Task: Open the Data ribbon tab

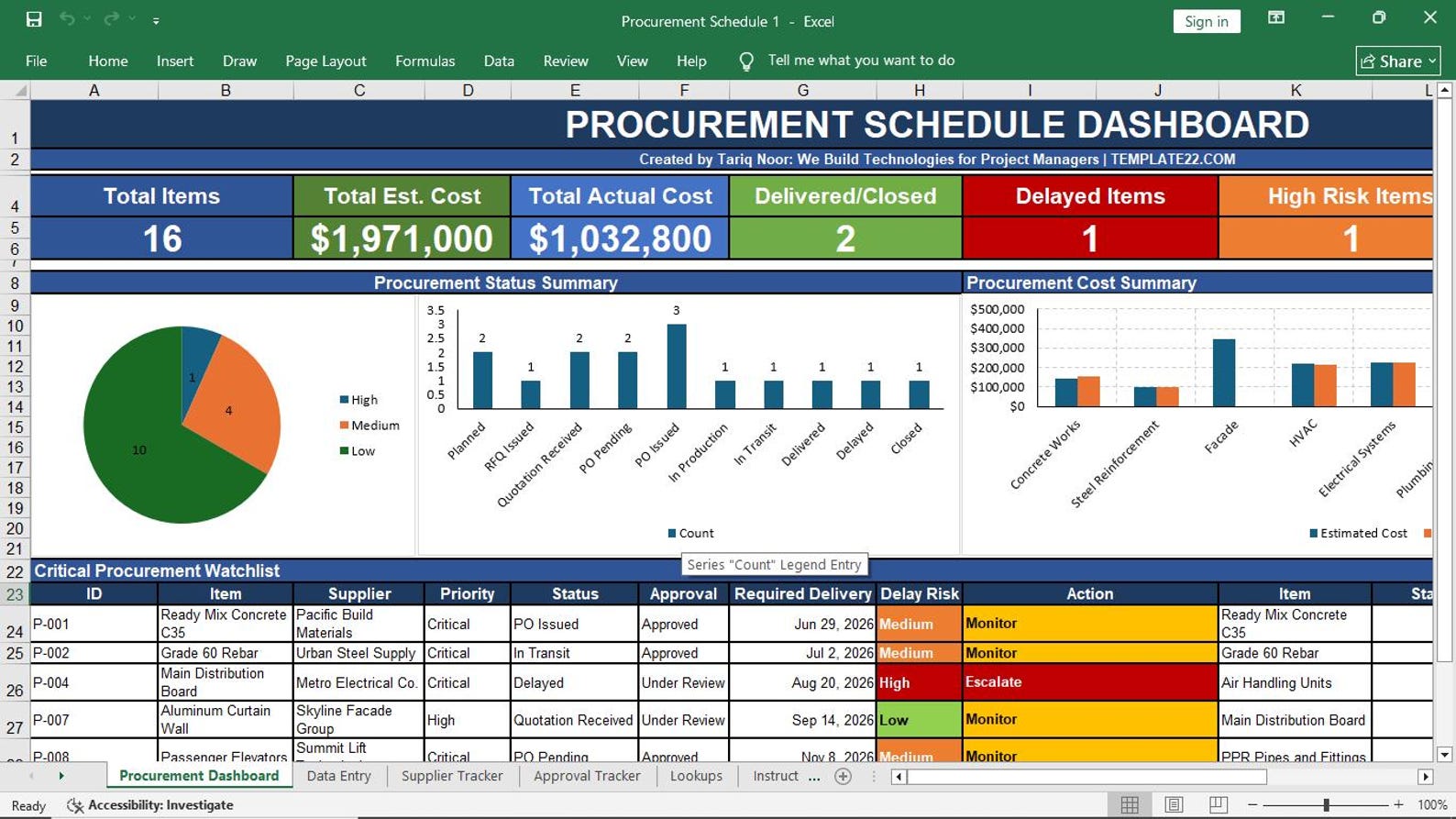Action: click(499, 61)
